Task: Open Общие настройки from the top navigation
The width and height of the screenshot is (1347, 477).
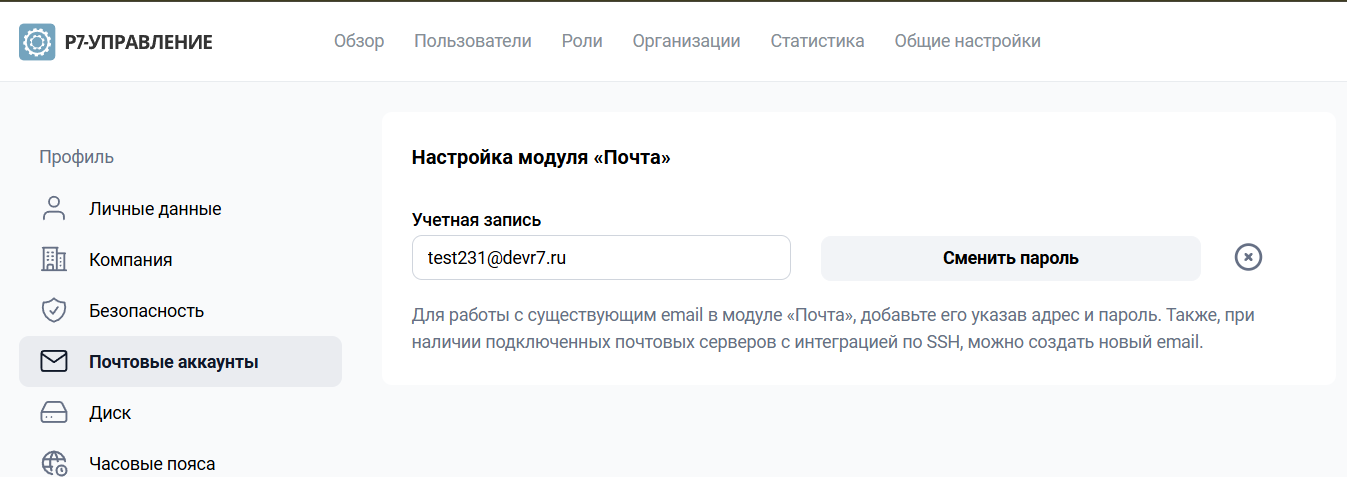Action: click(x=967, y=41)
